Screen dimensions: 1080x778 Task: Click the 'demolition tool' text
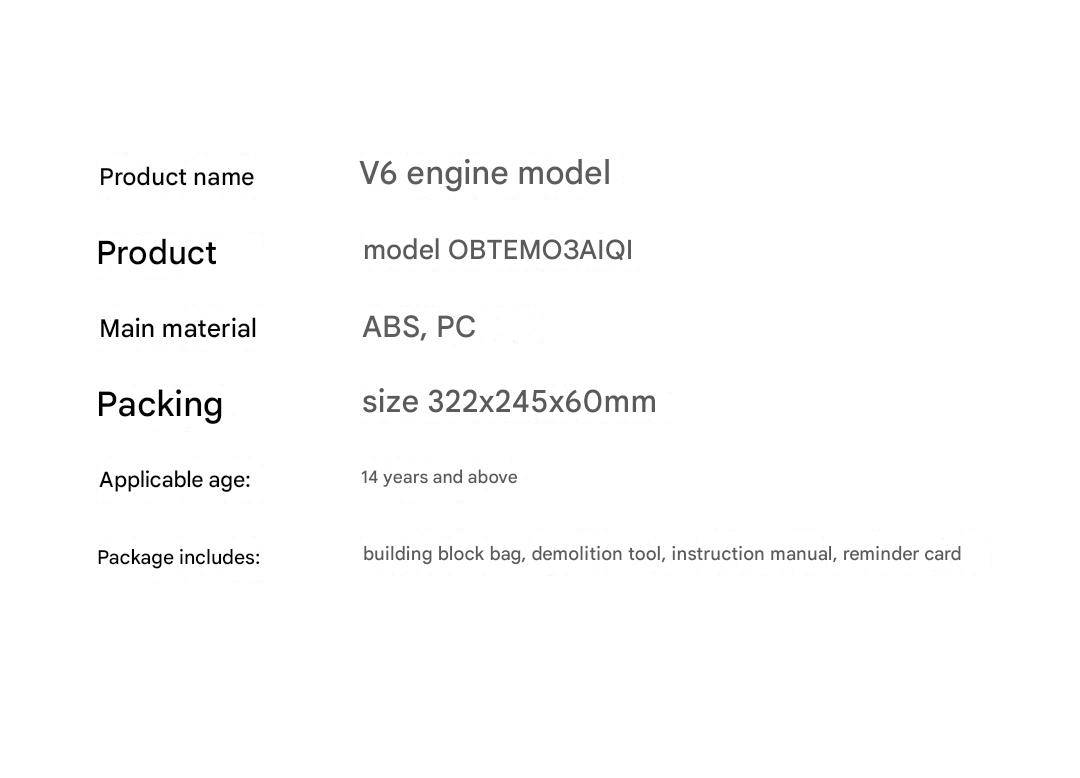596,554
